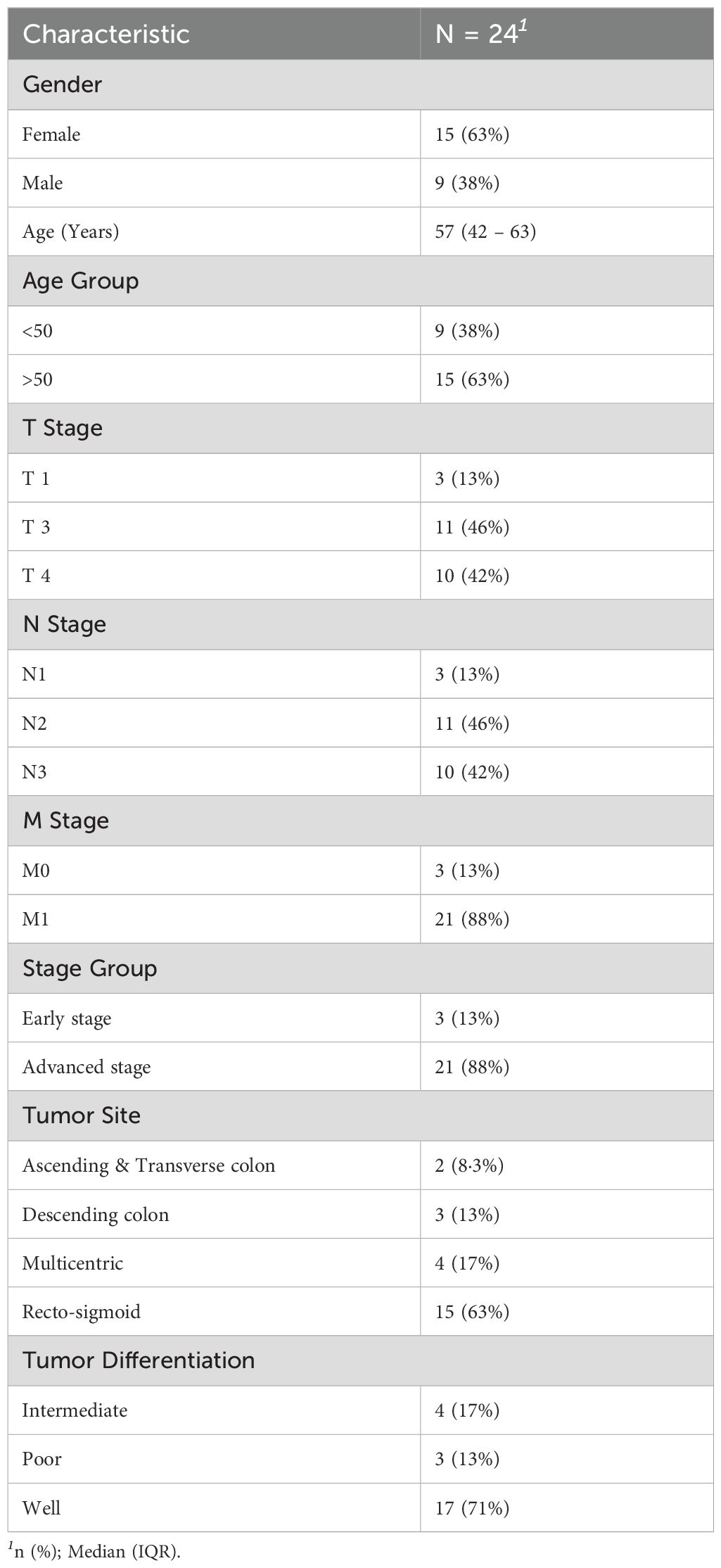Screen dimensions: 721x1568
Task: Click the 57 (42 – 63) value cell
Action: pyautogui.click(x=485, y=232)
